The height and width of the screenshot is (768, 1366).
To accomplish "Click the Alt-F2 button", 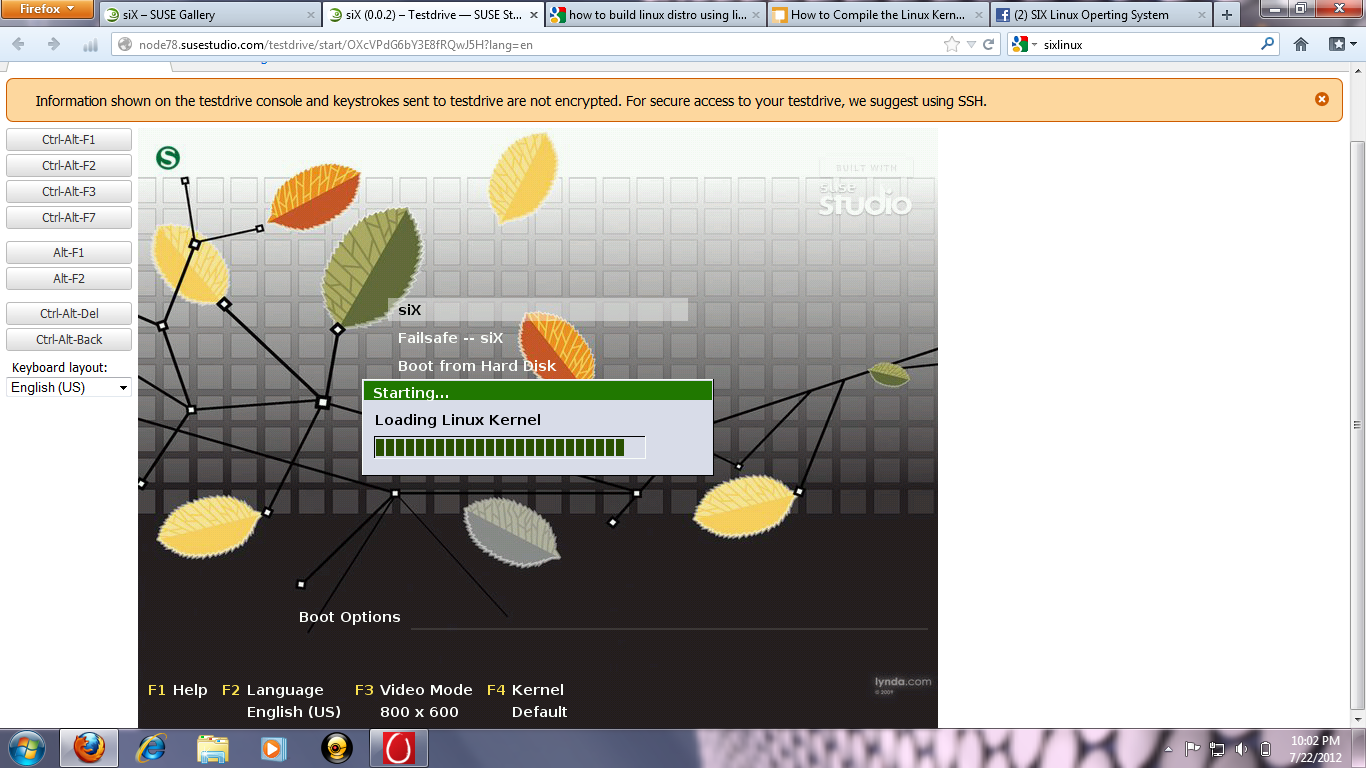I will 69,278.
